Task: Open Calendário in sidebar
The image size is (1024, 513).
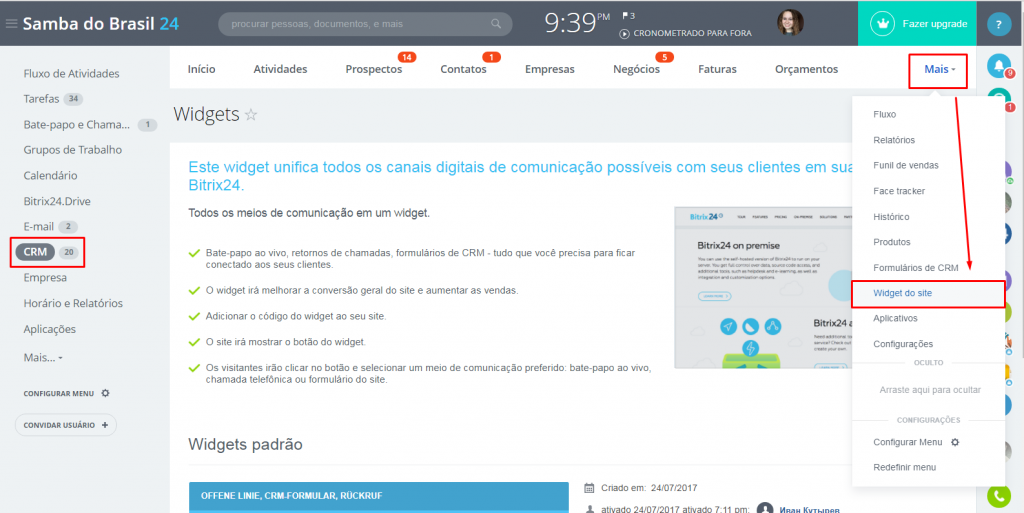Action: [x=50, y=176]
